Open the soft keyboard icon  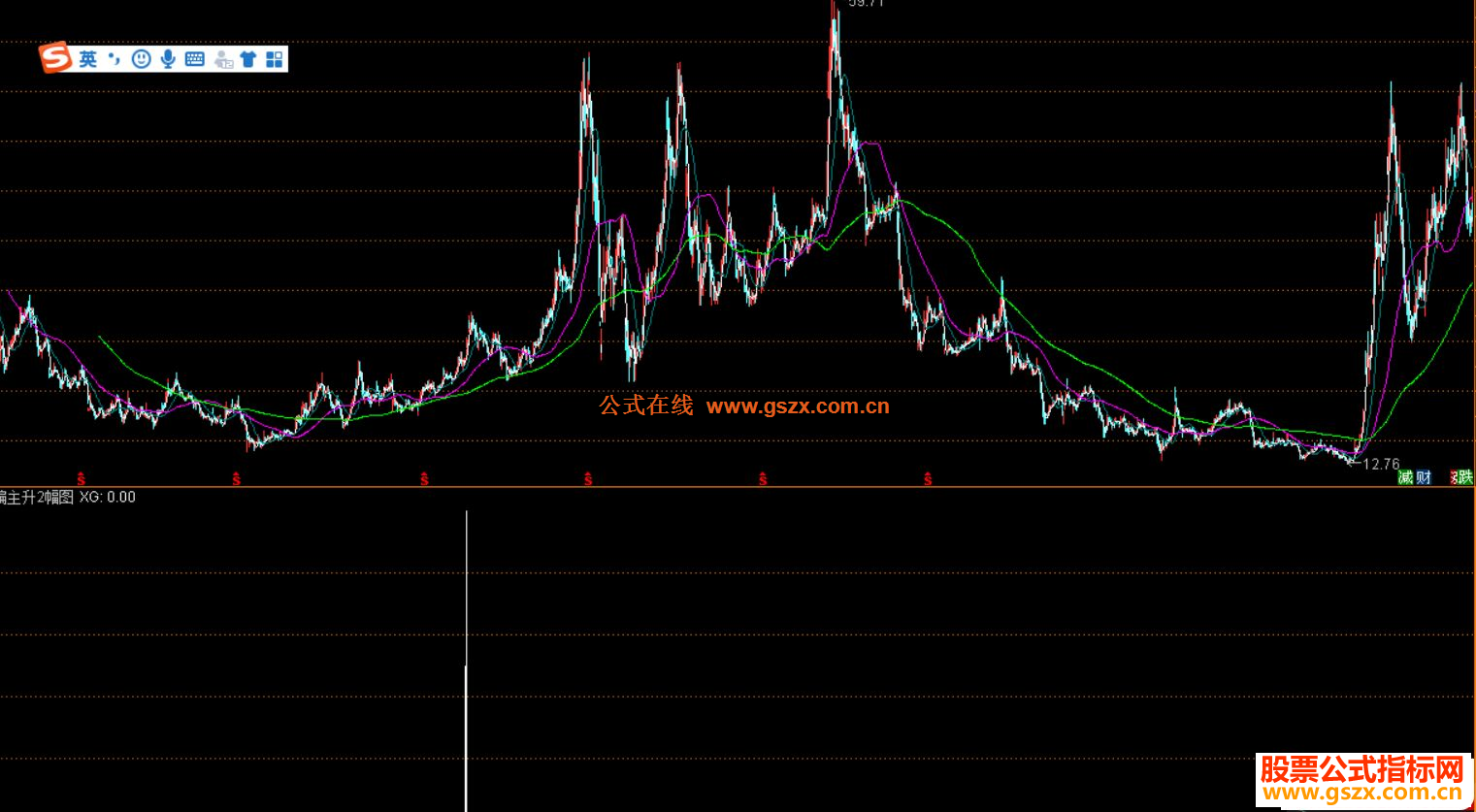pyautogui.click(x=194, y=59)
